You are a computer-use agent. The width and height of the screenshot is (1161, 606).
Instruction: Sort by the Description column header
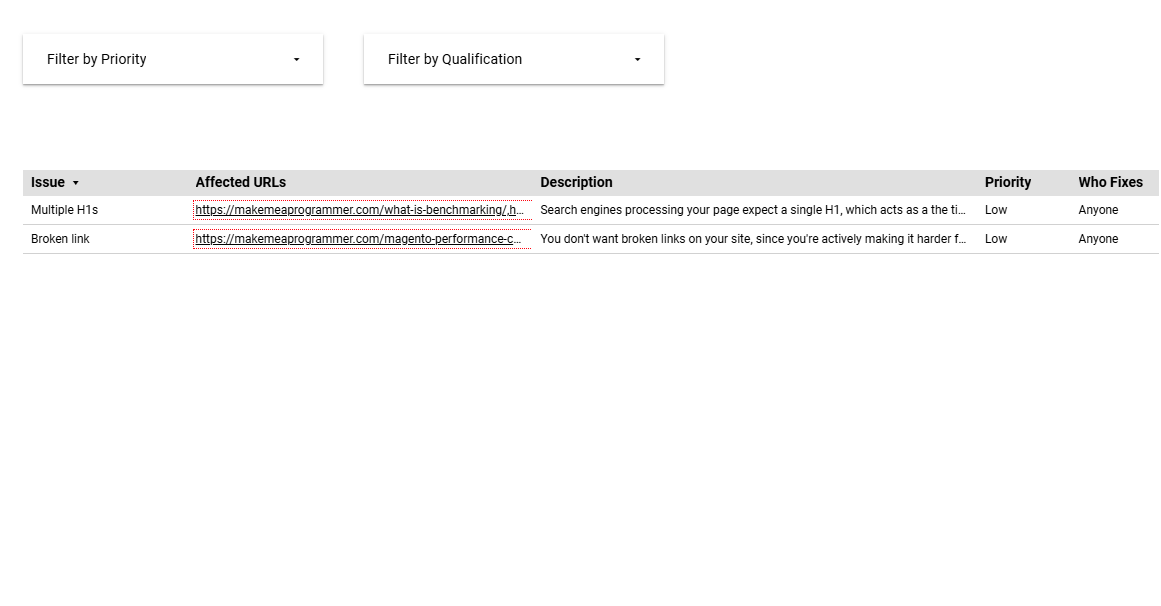(576, 182)
